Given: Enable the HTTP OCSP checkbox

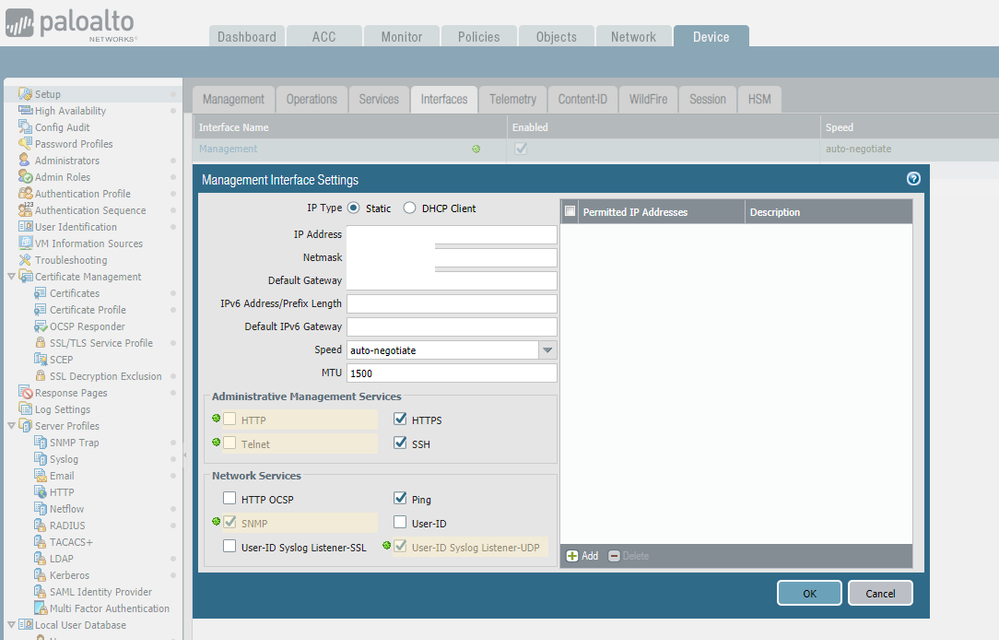Looking at the screenshot, I should (x=230, y=498).
